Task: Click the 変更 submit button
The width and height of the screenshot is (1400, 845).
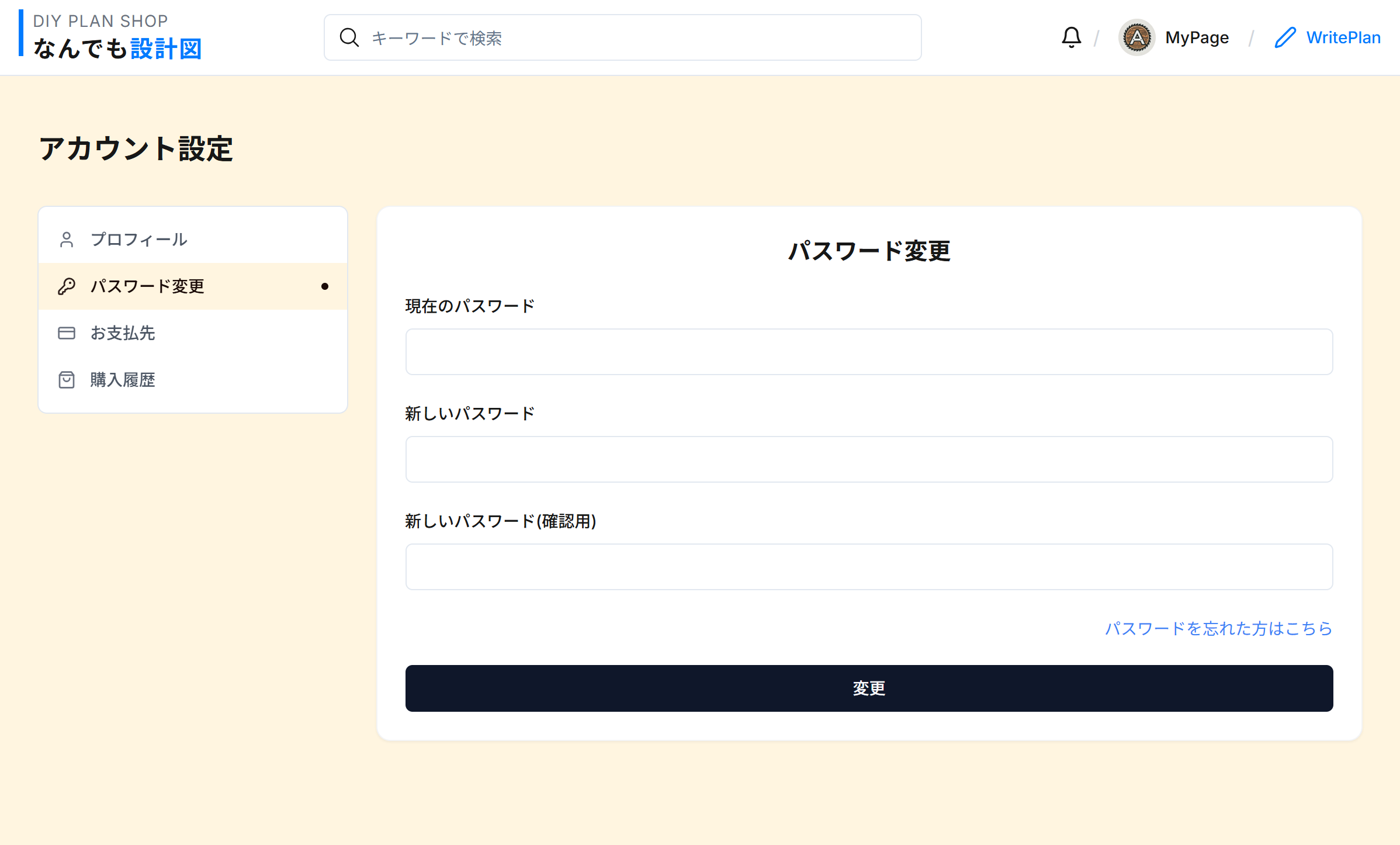Action: [869, 688]
